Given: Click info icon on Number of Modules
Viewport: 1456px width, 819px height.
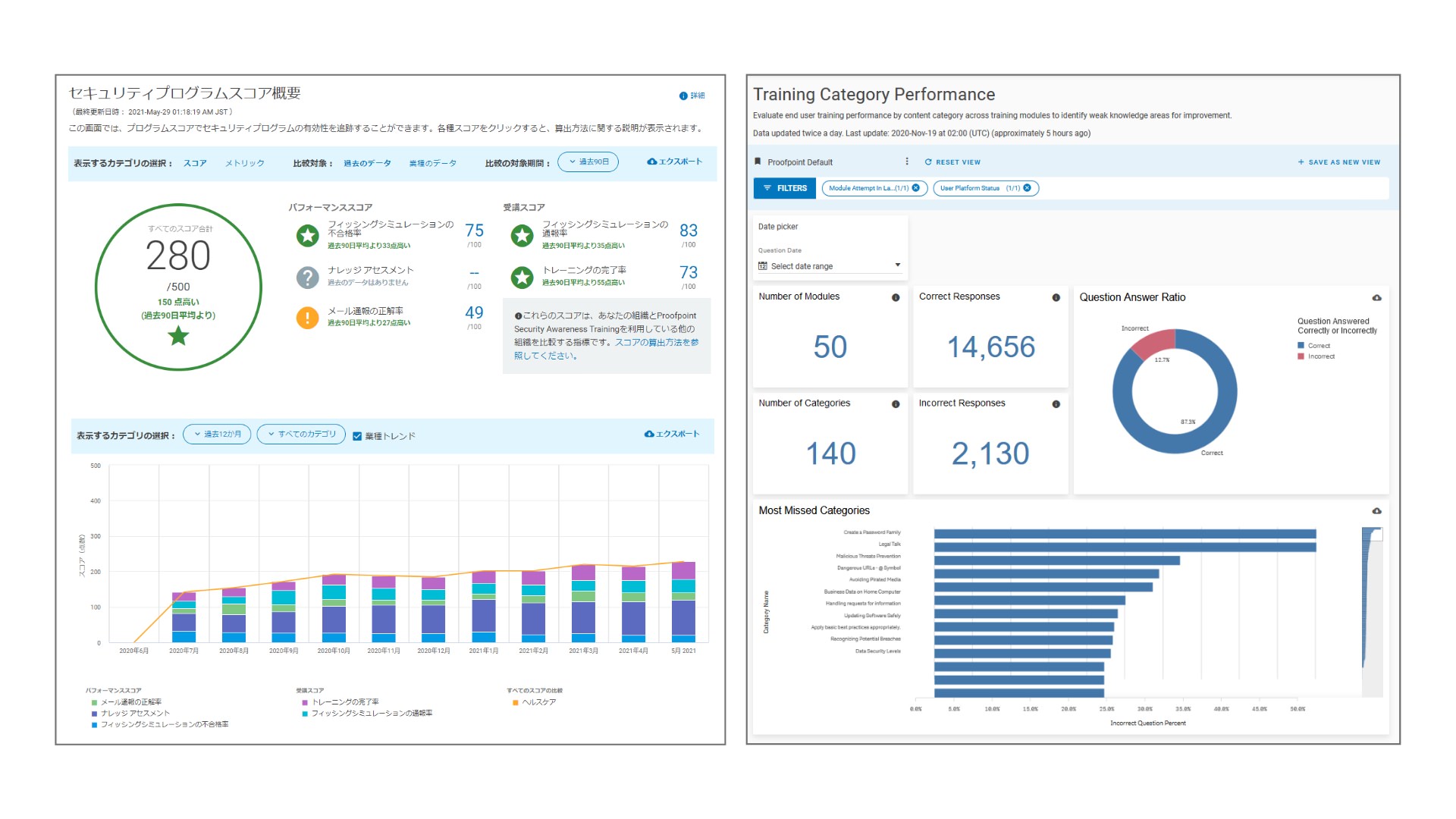Looking at the screenshot, I should click(896, 297).
